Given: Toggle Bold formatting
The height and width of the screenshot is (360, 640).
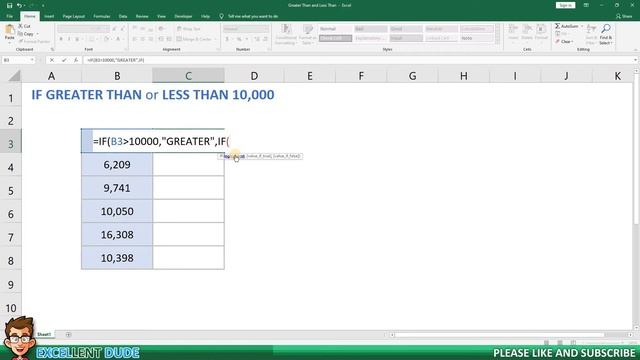Looking at the screenshot, I should pyautogui.click(x=61, y=39).
